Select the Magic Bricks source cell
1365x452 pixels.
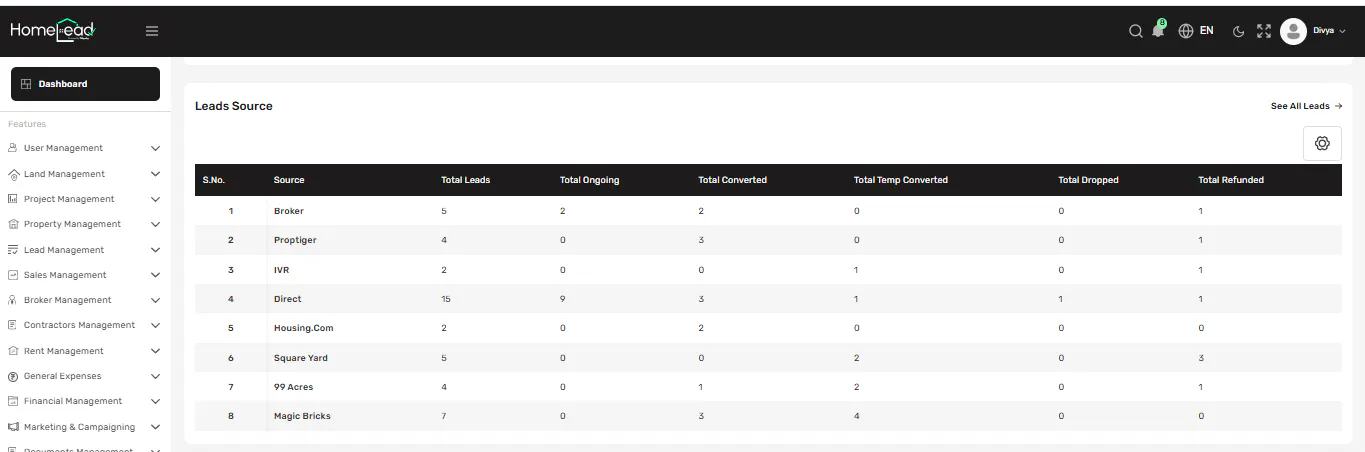(302, 416)
